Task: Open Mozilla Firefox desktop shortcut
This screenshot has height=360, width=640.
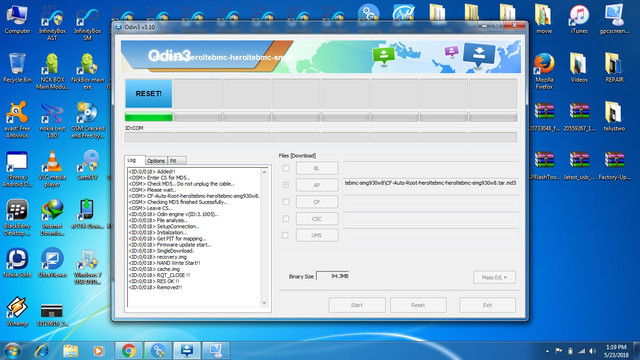Action: pos(544,71)
